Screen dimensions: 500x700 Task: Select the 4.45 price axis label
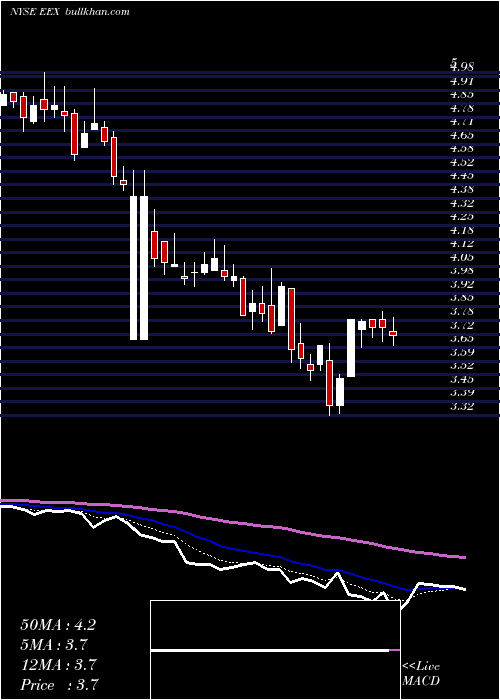pyautogui.click(x=462, y=176)
